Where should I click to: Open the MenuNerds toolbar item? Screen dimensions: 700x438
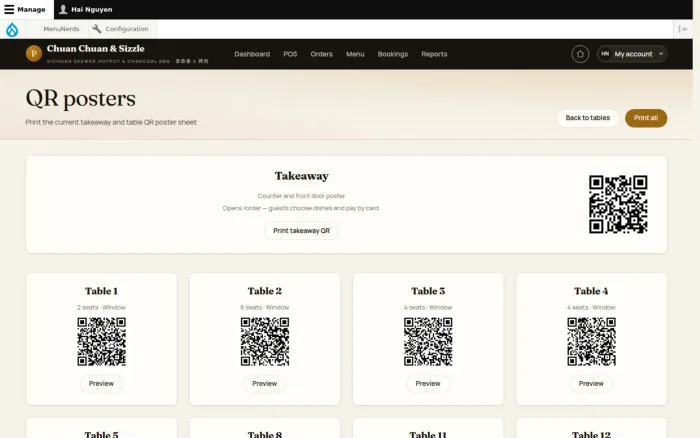point(61,29)
